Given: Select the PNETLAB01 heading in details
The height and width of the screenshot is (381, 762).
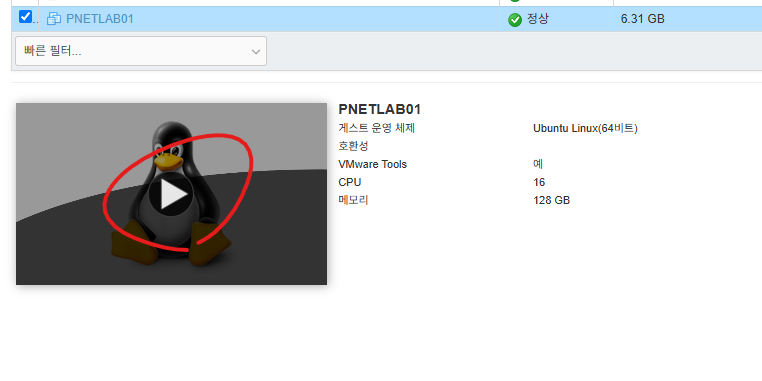Looking at the screenshot, I should click(380, 109).
